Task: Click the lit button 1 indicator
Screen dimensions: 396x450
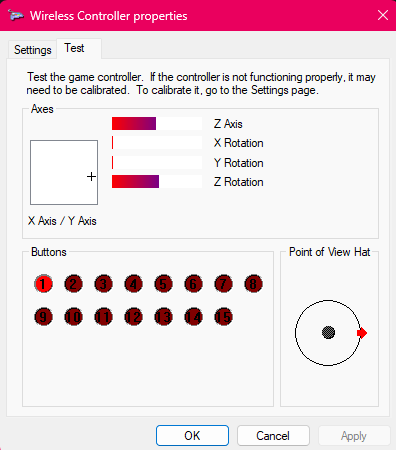Action: pos(43,284)
